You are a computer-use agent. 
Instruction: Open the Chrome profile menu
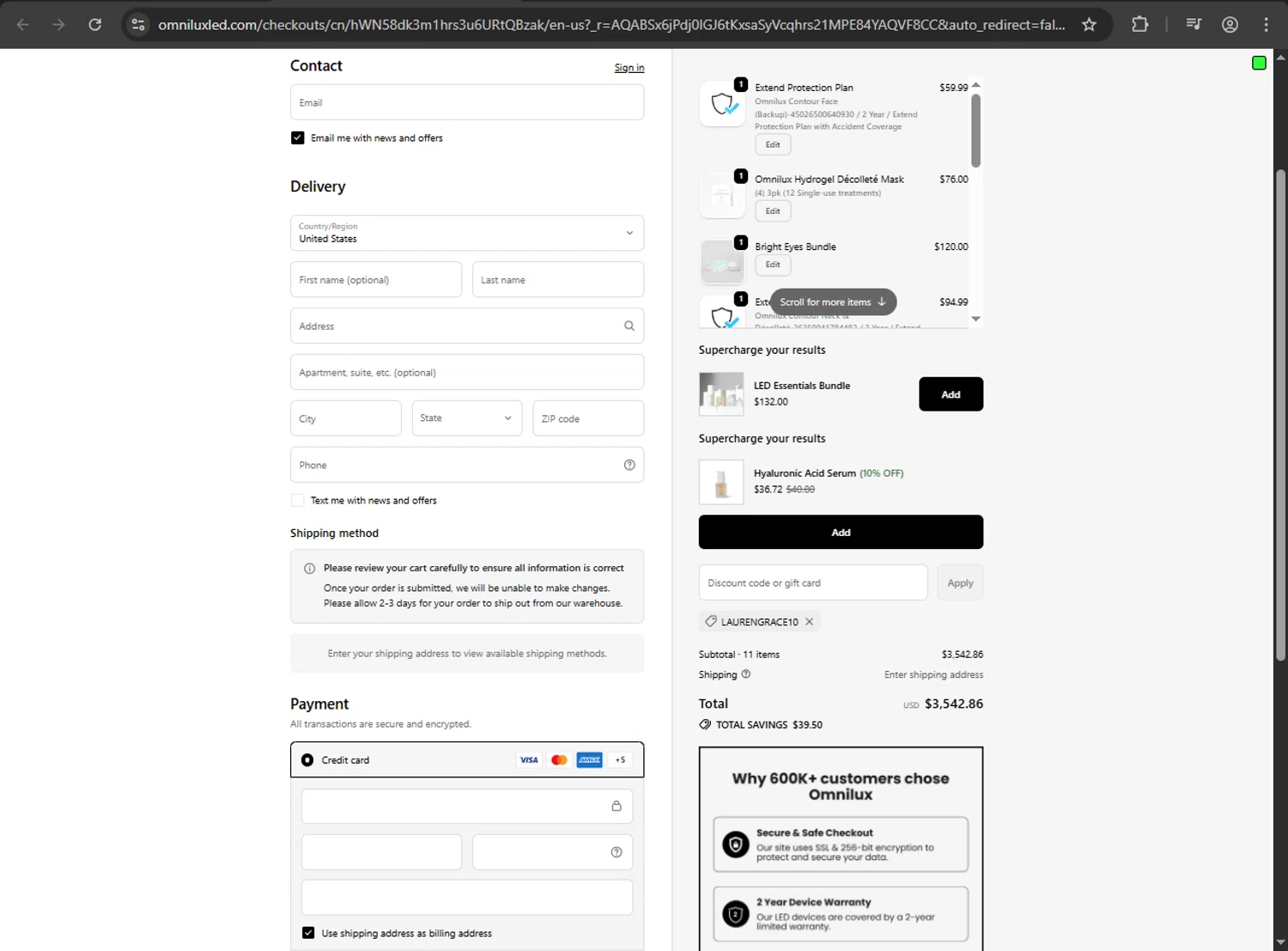[1230, 24]
